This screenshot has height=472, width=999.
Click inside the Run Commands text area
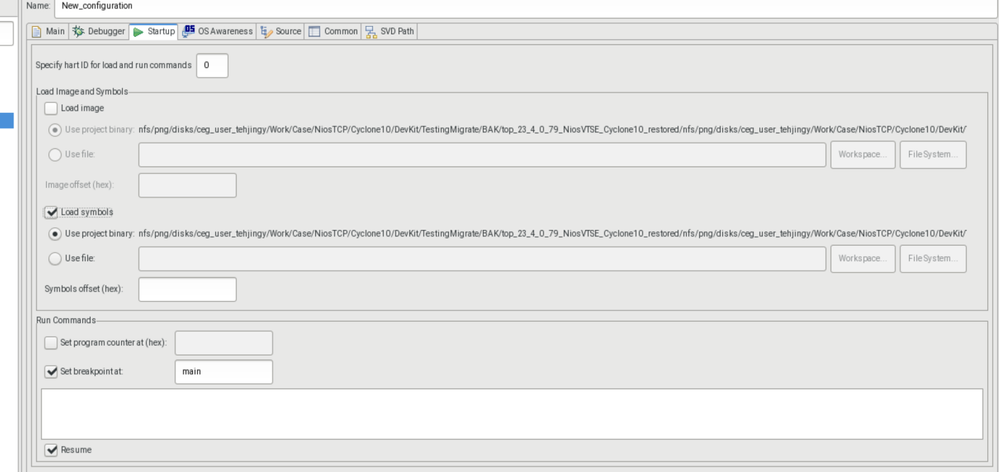point(512,414)
